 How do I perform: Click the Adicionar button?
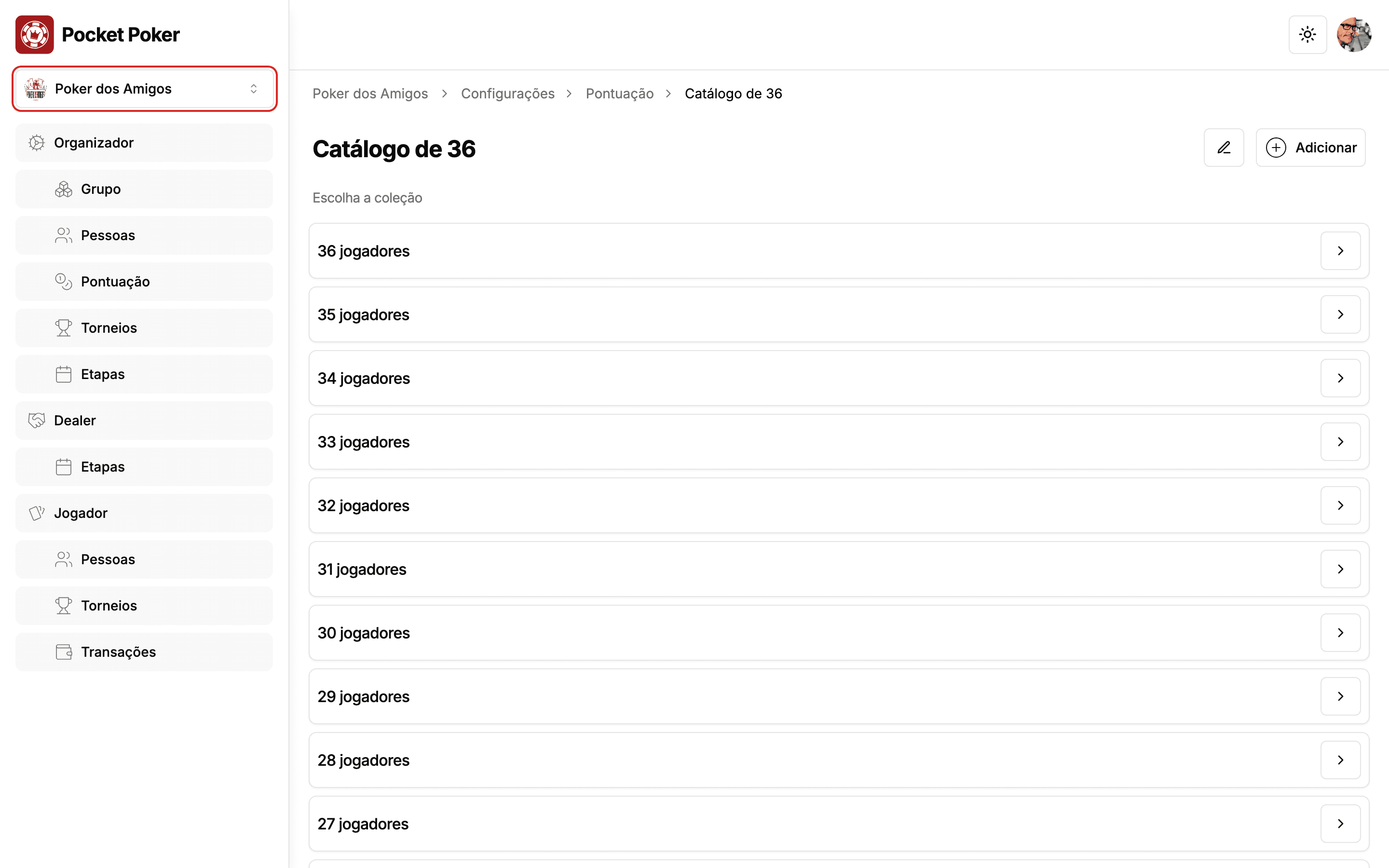1310,148
